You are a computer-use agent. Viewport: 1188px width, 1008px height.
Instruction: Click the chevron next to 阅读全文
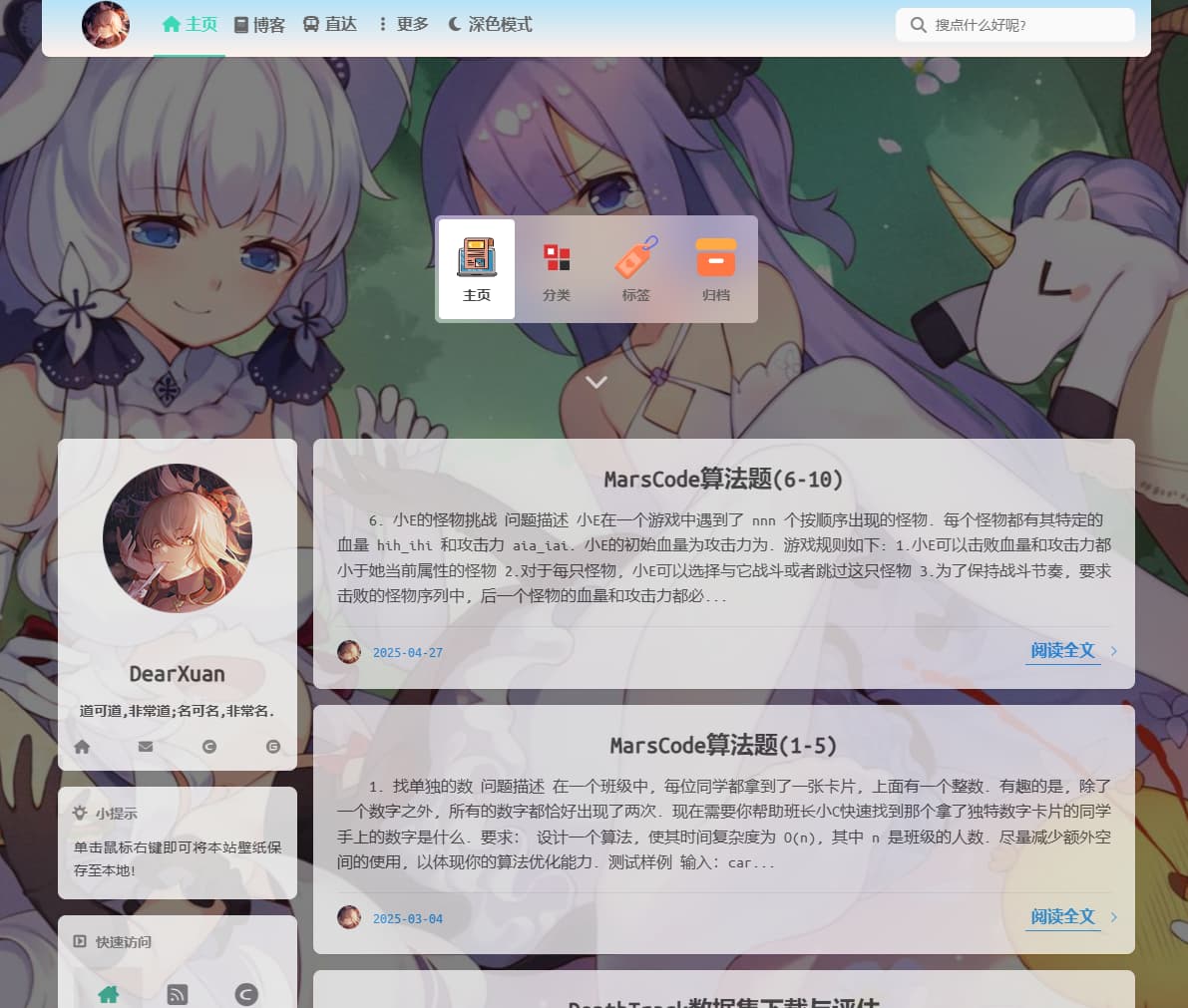point(1114,650)
